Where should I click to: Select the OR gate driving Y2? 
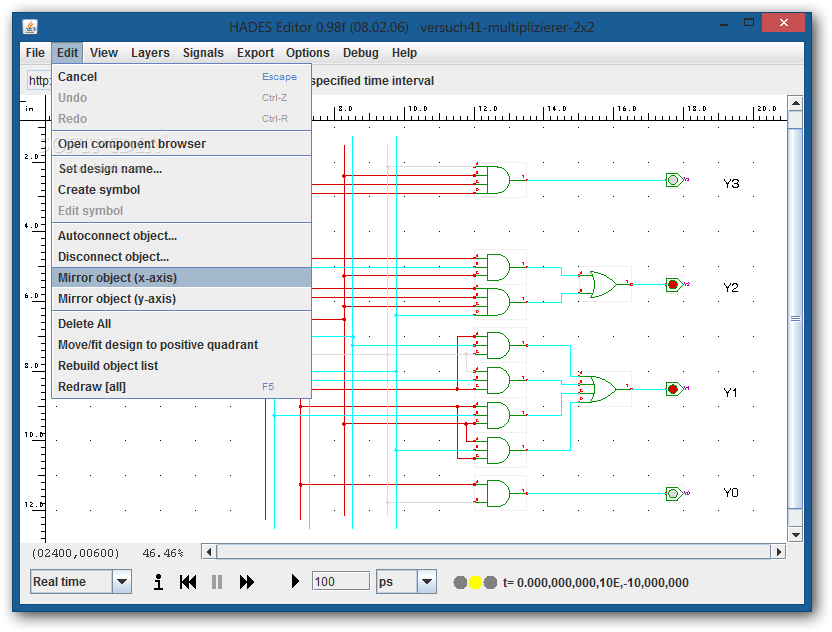603,284
